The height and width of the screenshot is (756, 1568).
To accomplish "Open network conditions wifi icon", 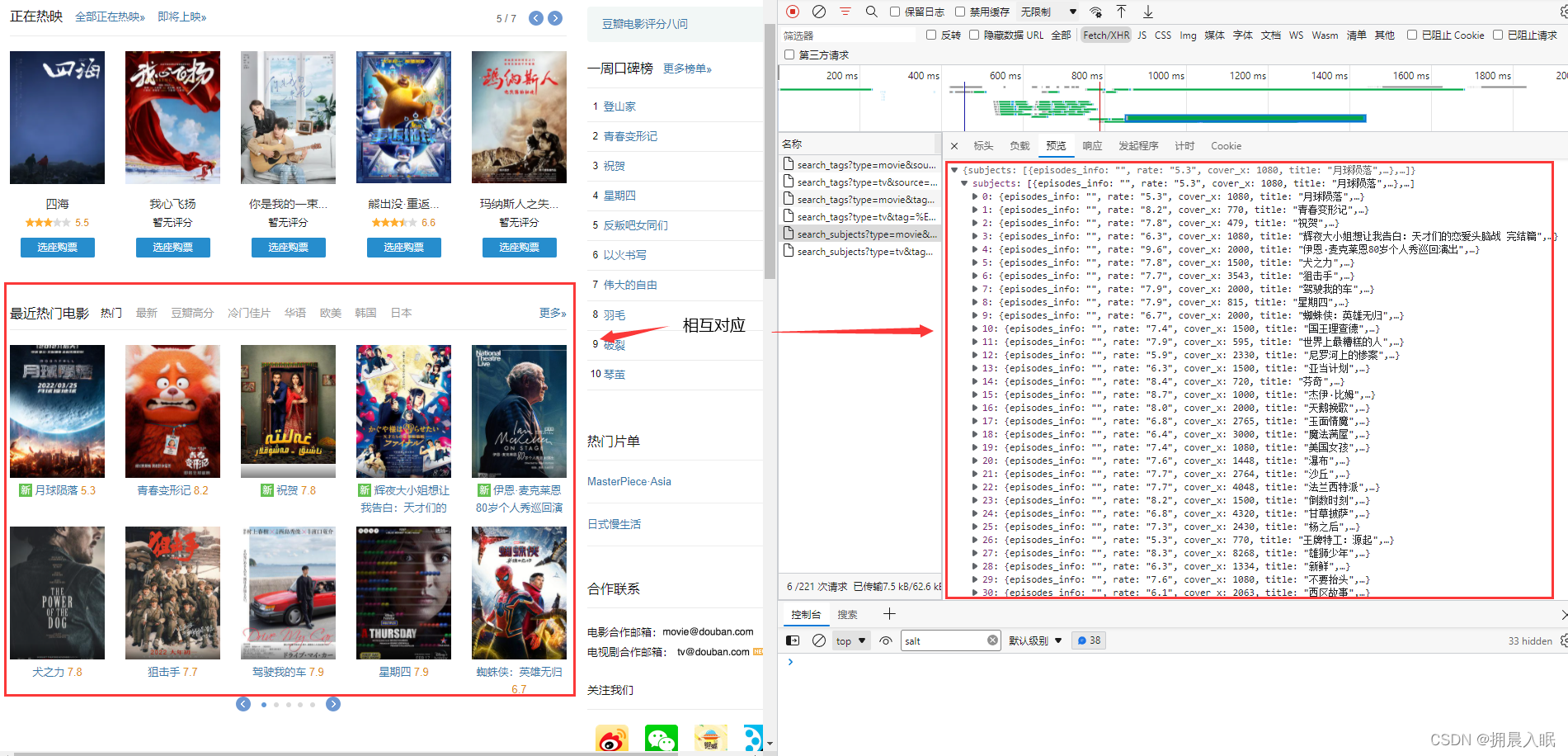I will click(x=1095, y=12).
